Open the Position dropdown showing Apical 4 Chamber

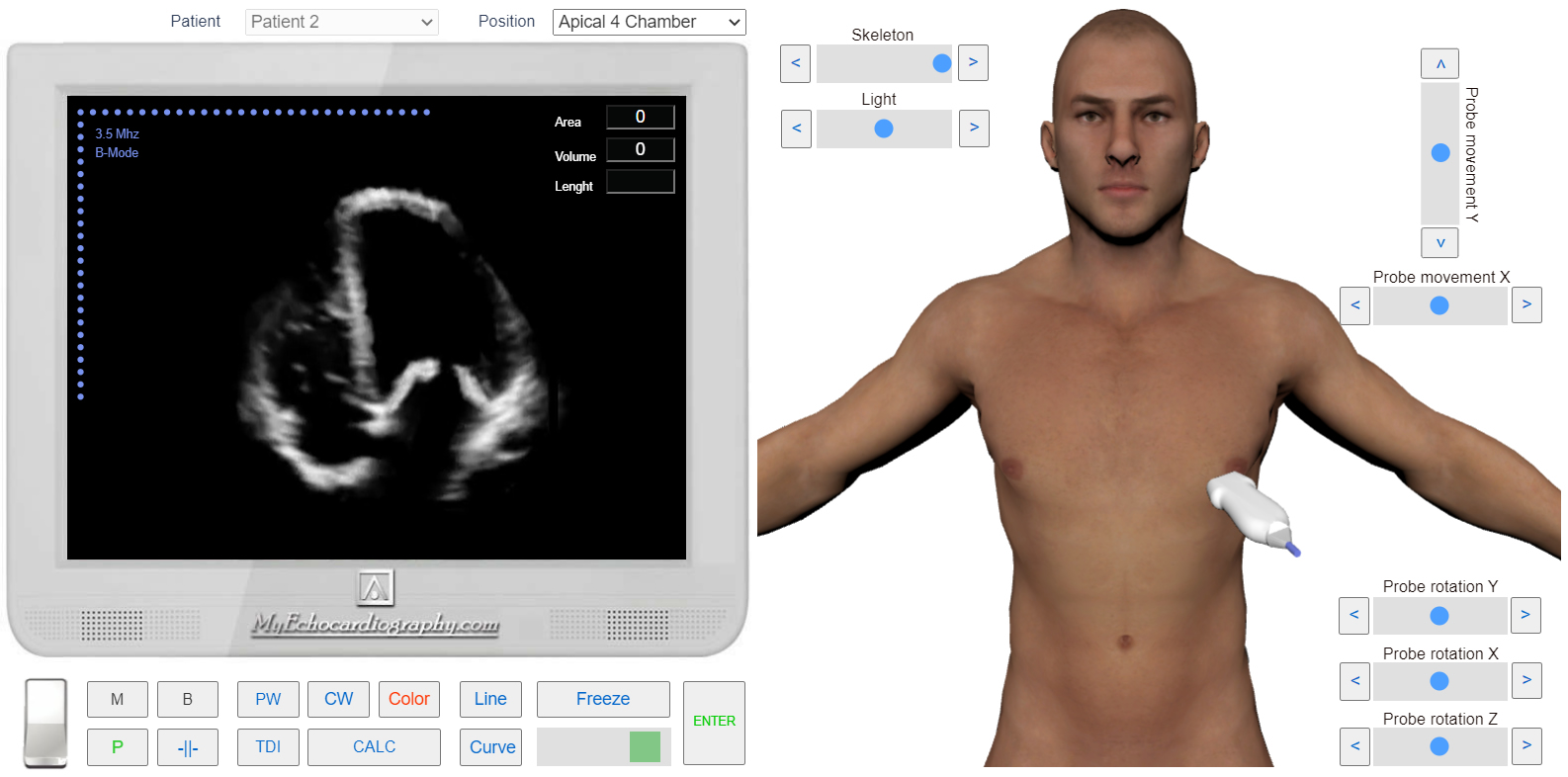tap(649, 22)
